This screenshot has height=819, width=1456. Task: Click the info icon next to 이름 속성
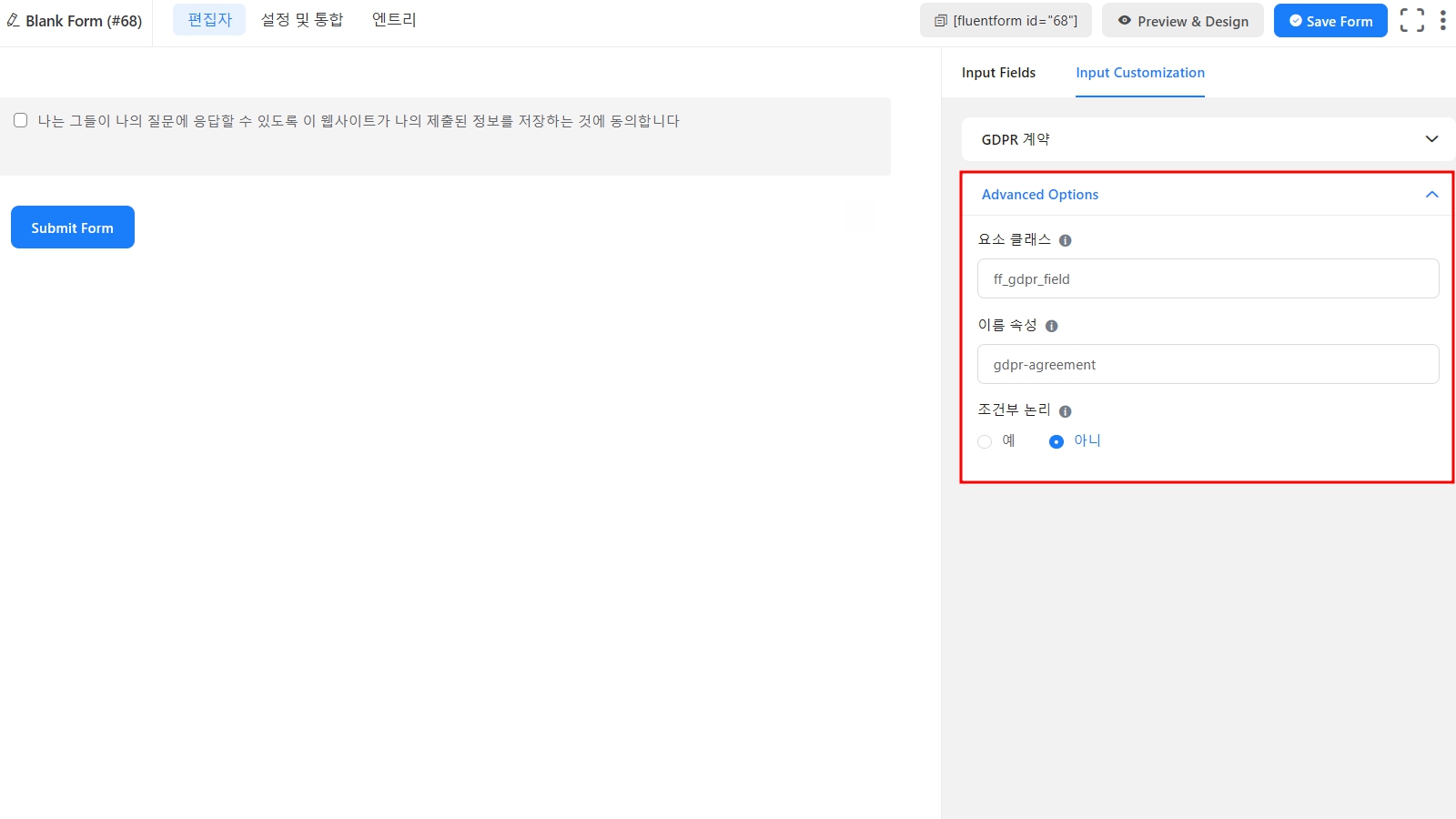1051,326
